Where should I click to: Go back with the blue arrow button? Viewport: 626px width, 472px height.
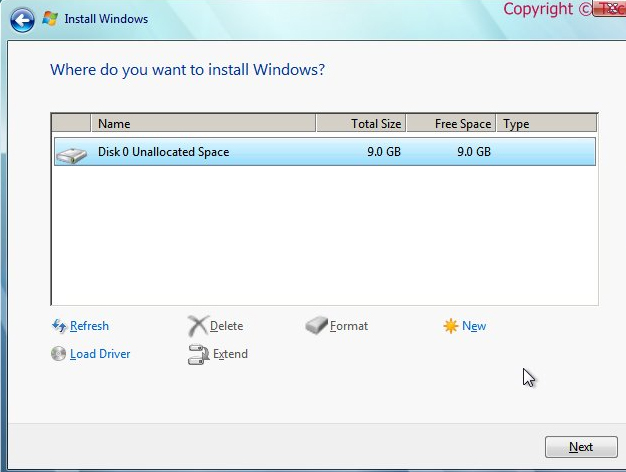[x=22, y=20]
